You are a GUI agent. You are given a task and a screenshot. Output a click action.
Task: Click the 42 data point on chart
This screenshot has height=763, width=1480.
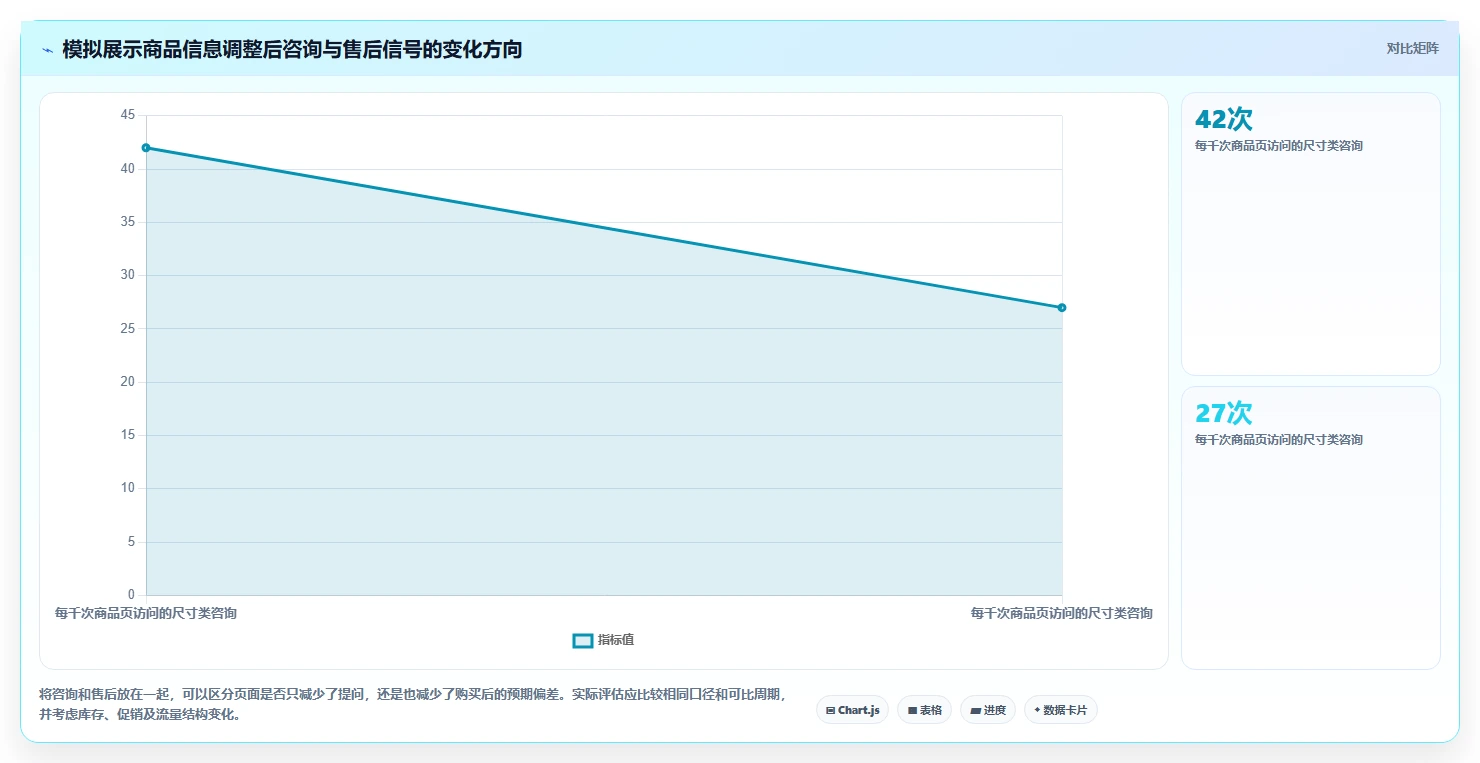pyautogui.click(x=146, y=148)
